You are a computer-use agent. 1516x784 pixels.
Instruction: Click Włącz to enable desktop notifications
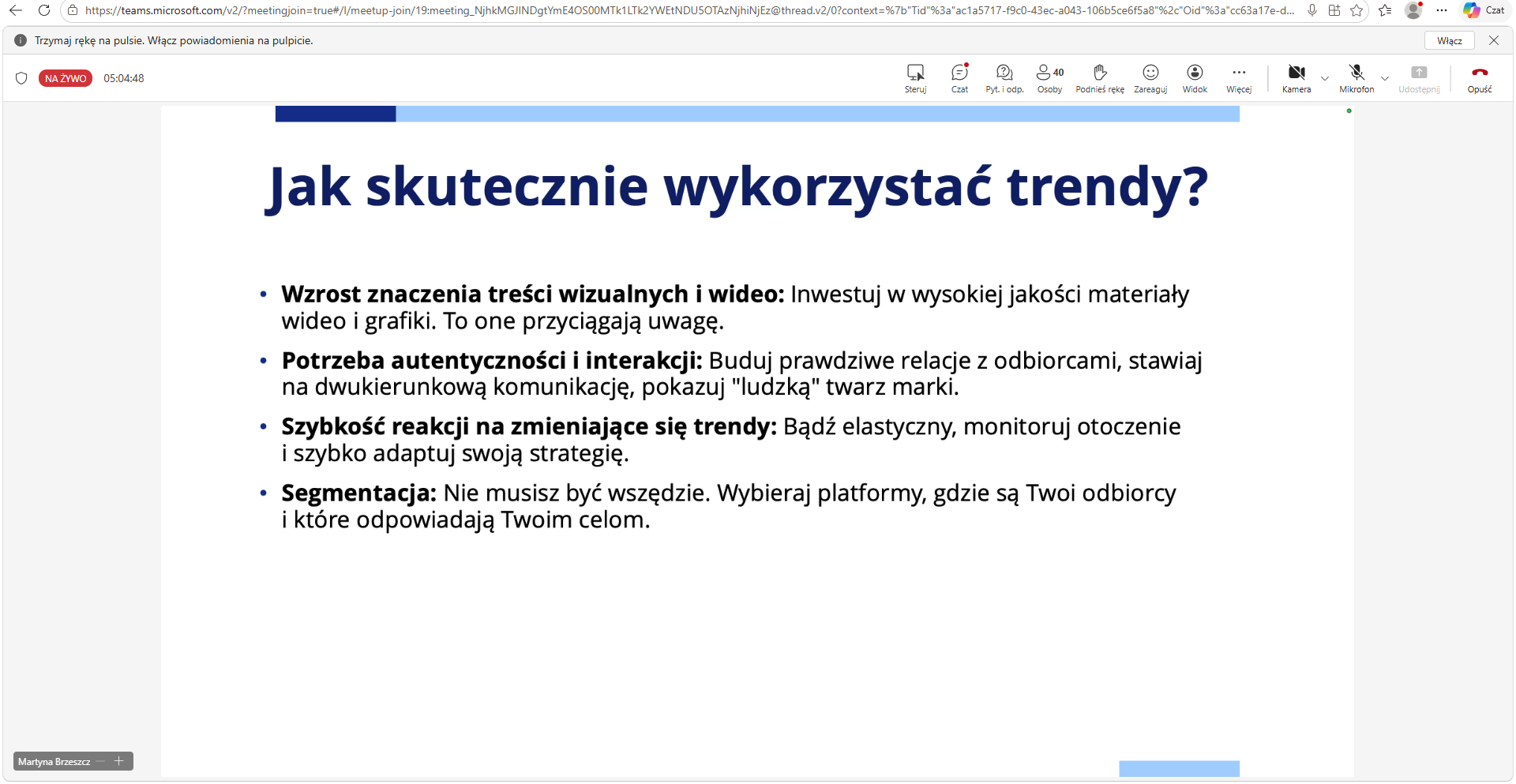tap(1450, 40)
